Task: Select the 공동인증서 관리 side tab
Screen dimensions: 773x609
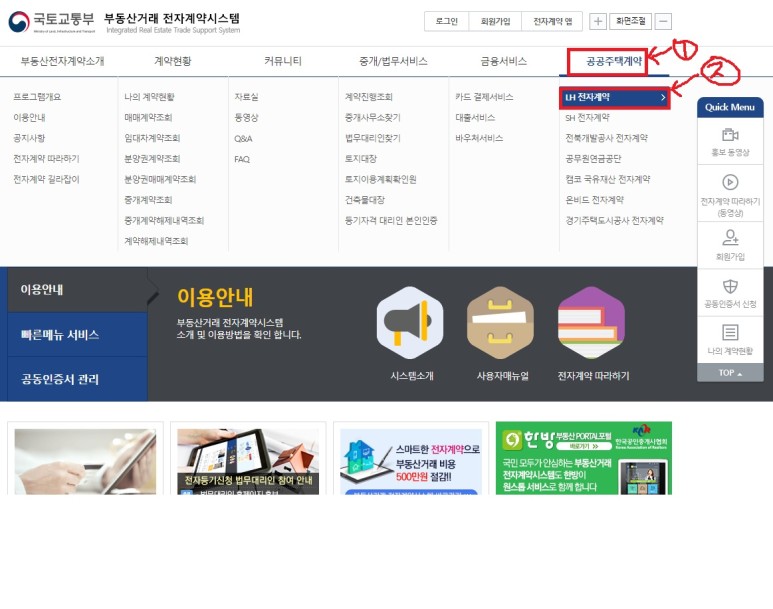Action: coord(78,379)
